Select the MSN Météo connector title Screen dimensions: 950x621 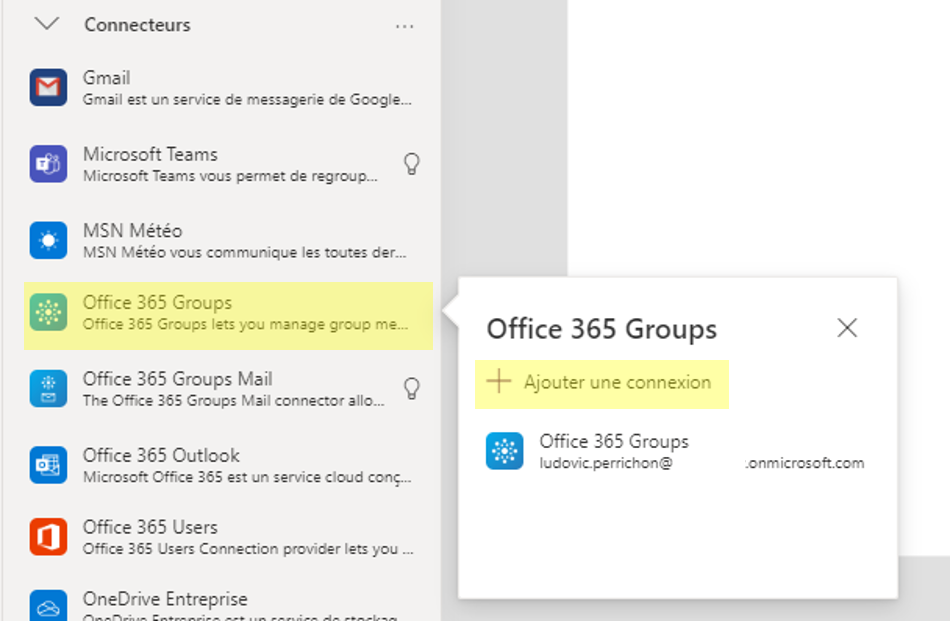pos(133,230)
